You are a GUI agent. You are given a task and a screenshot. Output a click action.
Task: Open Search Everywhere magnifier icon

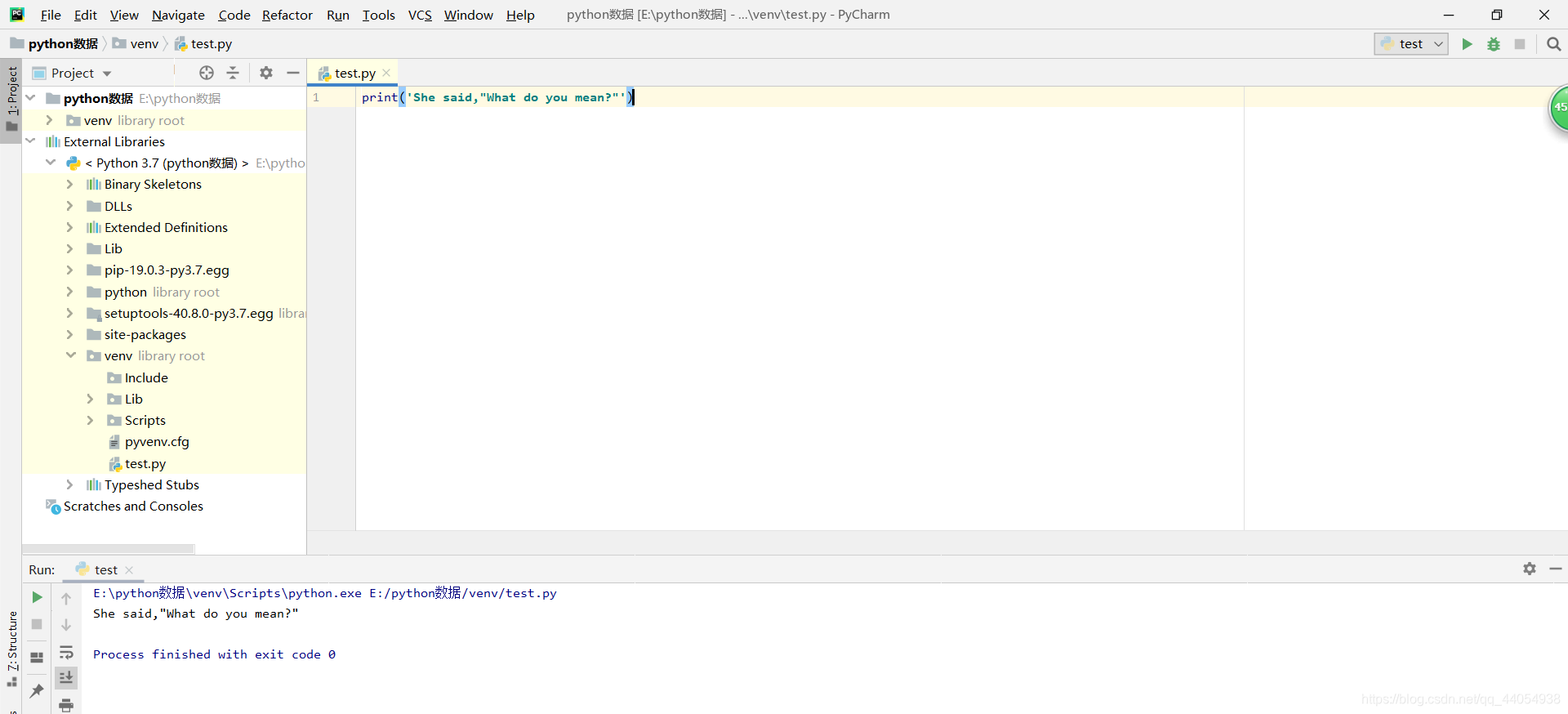pos(1553,44)
